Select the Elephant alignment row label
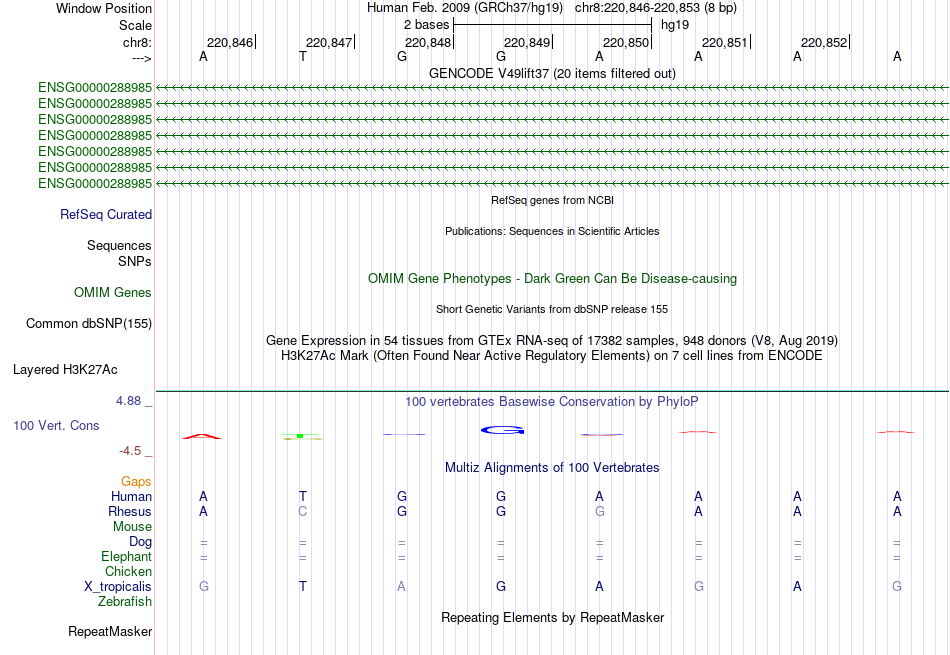 (126, 557)
